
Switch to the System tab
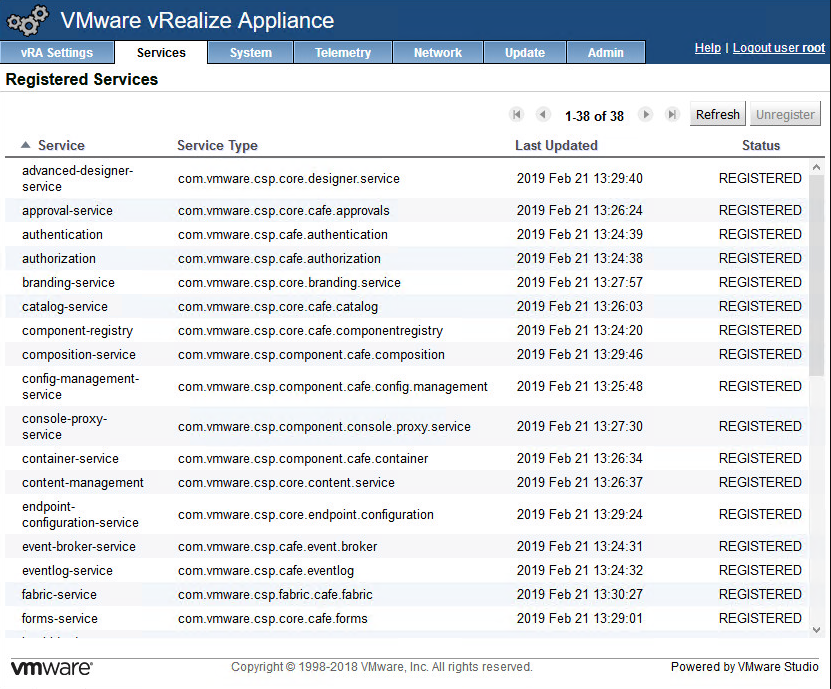(x=250, y=53)
